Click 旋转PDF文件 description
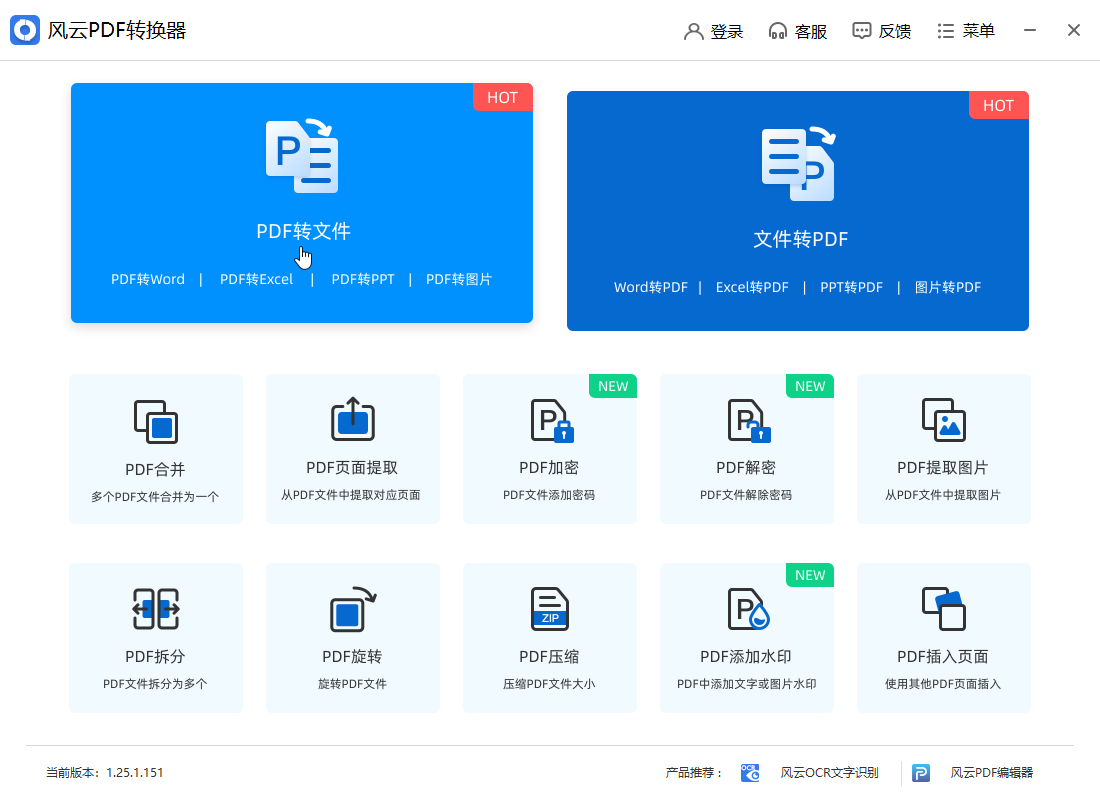Screen dimensions: 1100x800 point(352,684)
